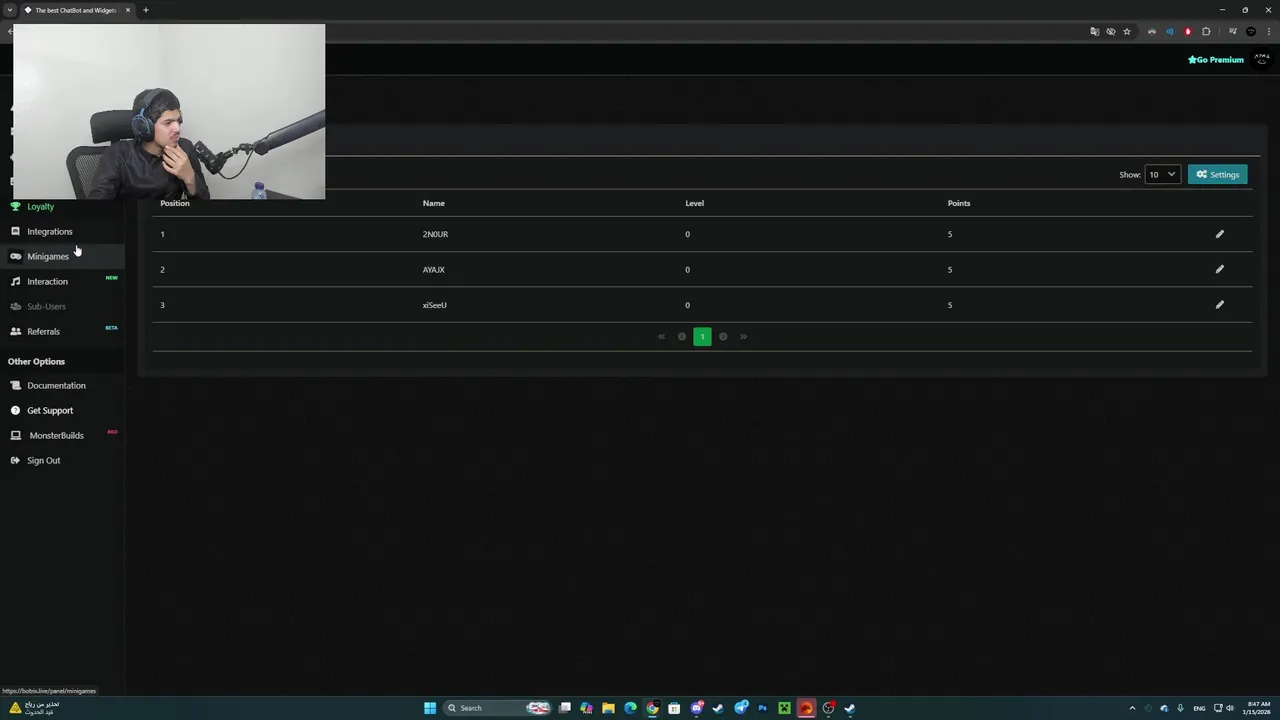The height and width of the screenshot is (720, 1280).
Task: Open the tab search dropdown arrow
Action: pyautogui.click(x=10, y=10)
